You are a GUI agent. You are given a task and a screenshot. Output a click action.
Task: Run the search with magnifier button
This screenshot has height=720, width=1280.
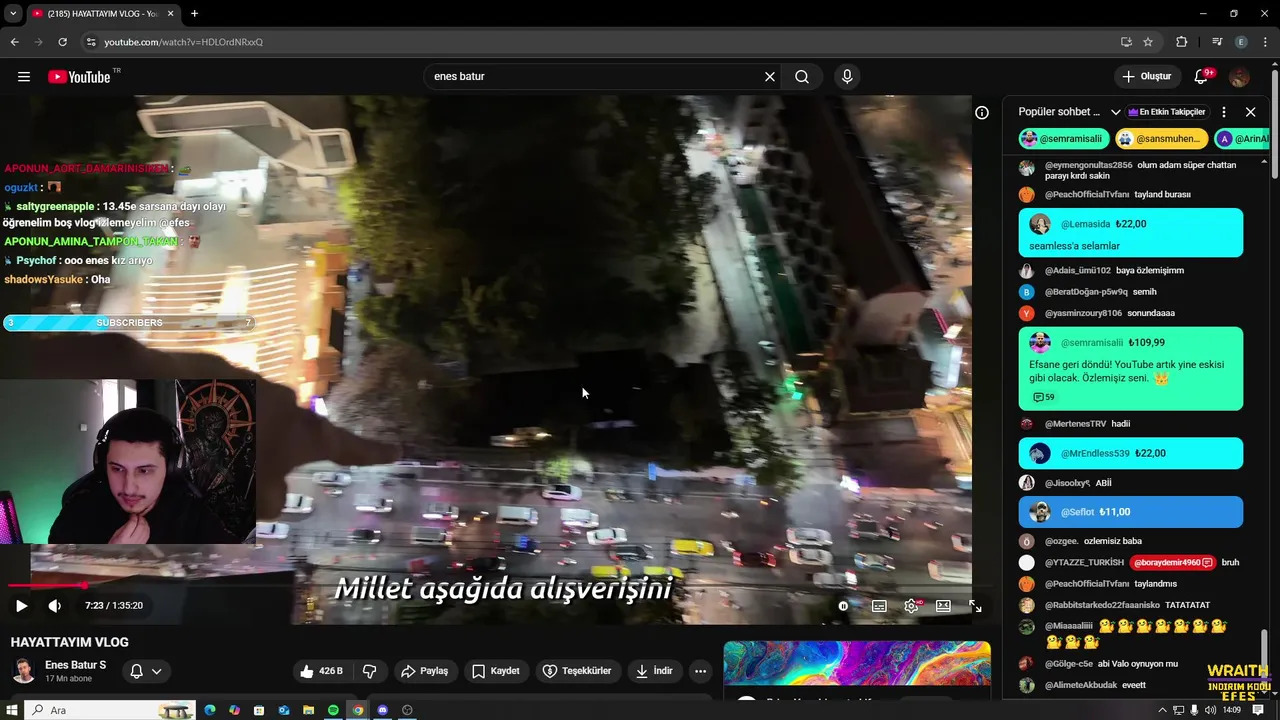pos(802,77)
